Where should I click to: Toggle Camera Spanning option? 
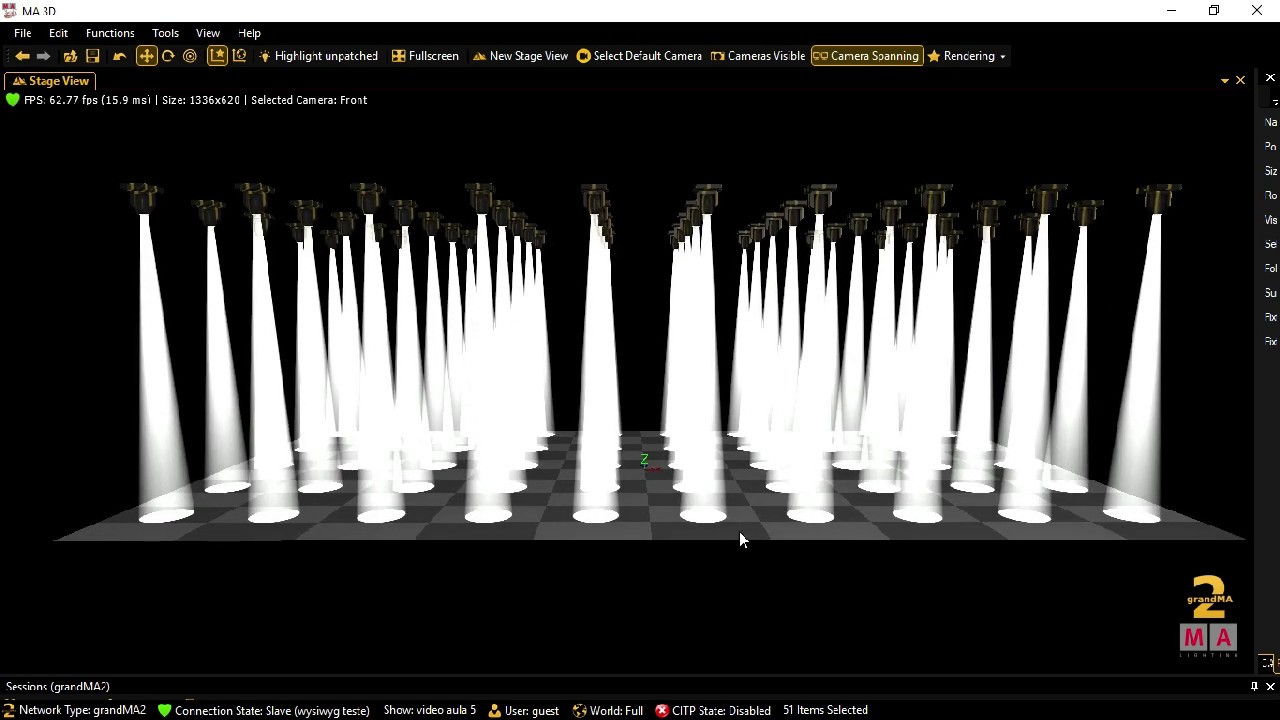coord(866,56)
